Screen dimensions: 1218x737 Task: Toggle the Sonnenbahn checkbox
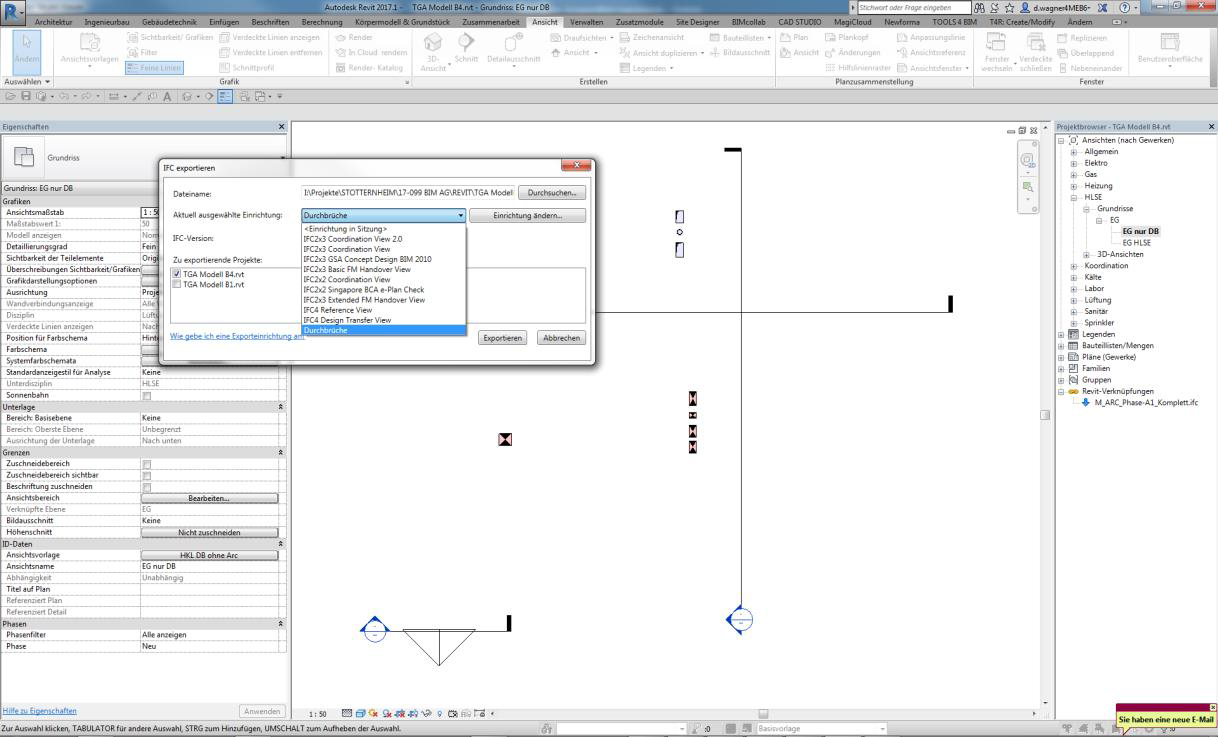[x=147, y=395]
